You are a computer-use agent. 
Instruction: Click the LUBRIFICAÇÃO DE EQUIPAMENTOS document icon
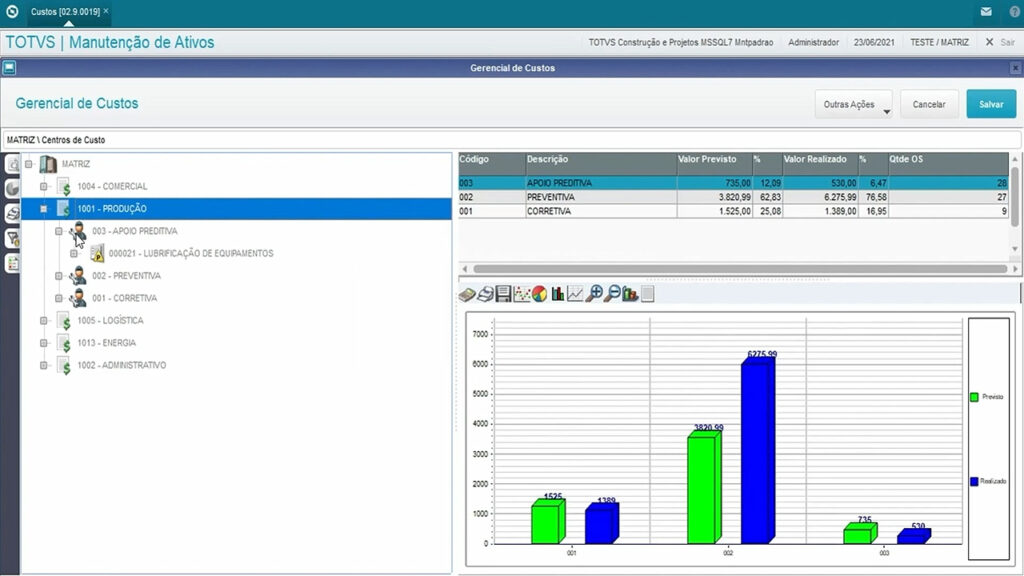(97, 253)
